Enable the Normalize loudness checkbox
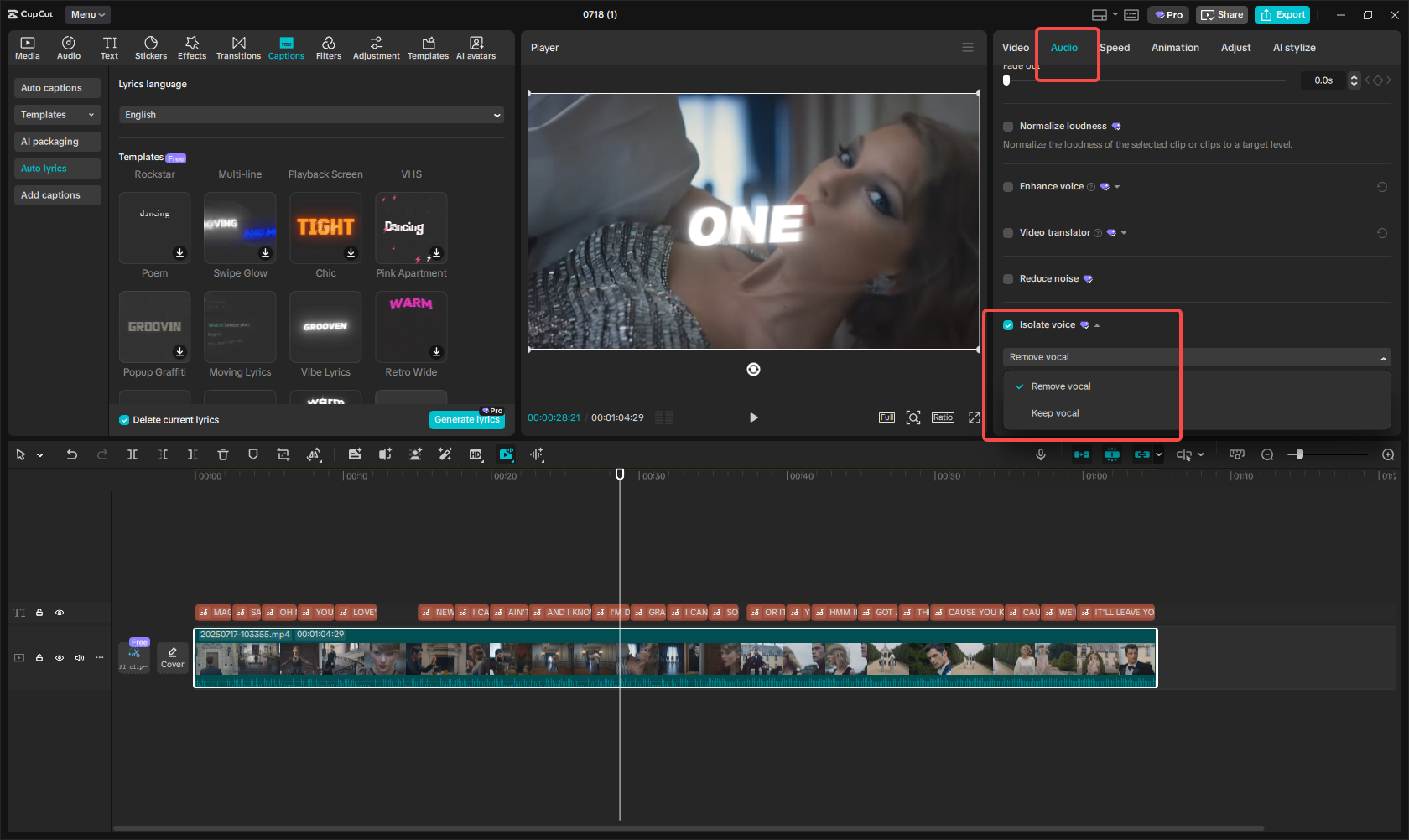Image resolution: width=1409 pixels, height=840 pixels. click(x=1008, y=127)
